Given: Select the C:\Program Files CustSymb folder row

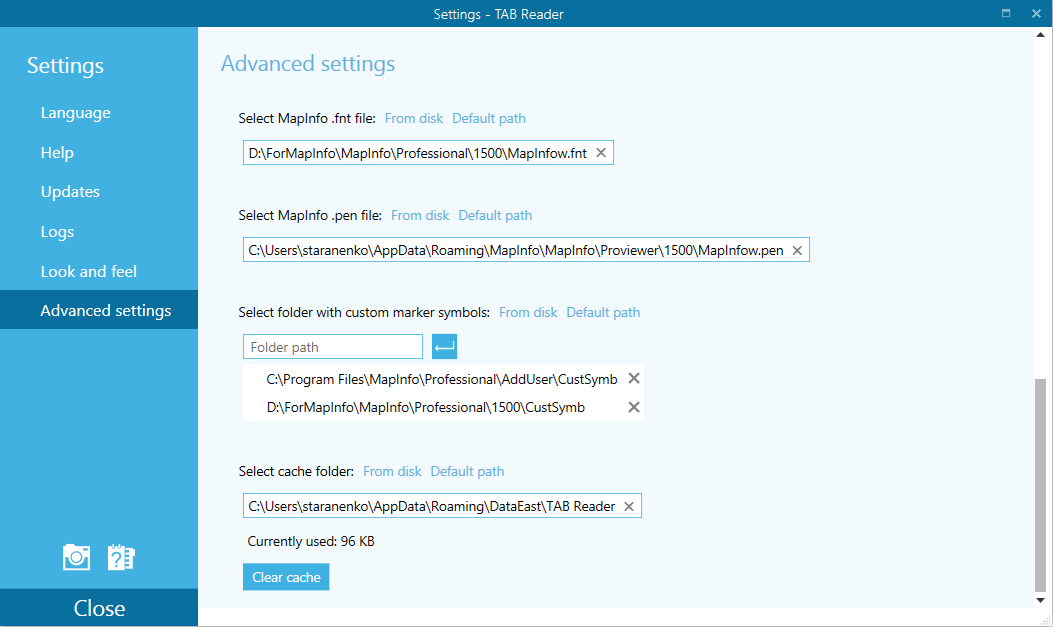Looking at the screenshot, I should tap(442, 379).
